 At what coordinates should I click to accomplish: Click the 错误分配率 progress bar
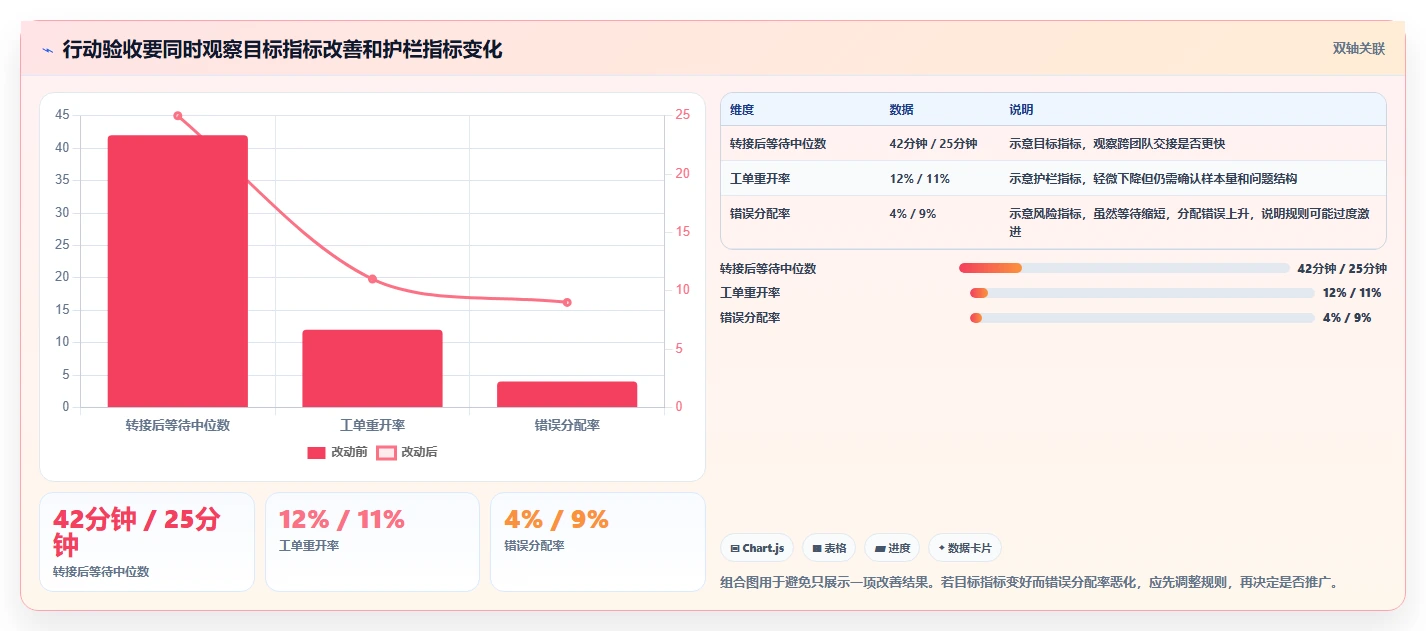(1142, 318)
